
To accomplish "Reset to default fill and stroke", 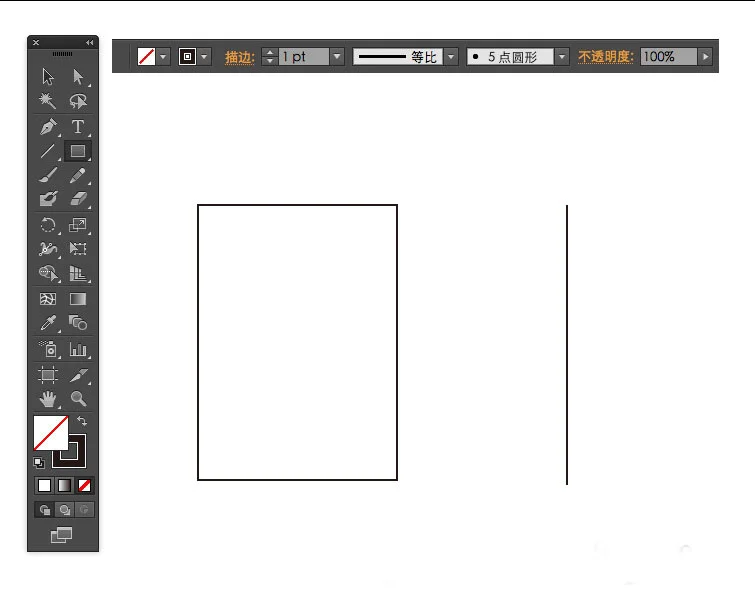I will tap(39, 463).
